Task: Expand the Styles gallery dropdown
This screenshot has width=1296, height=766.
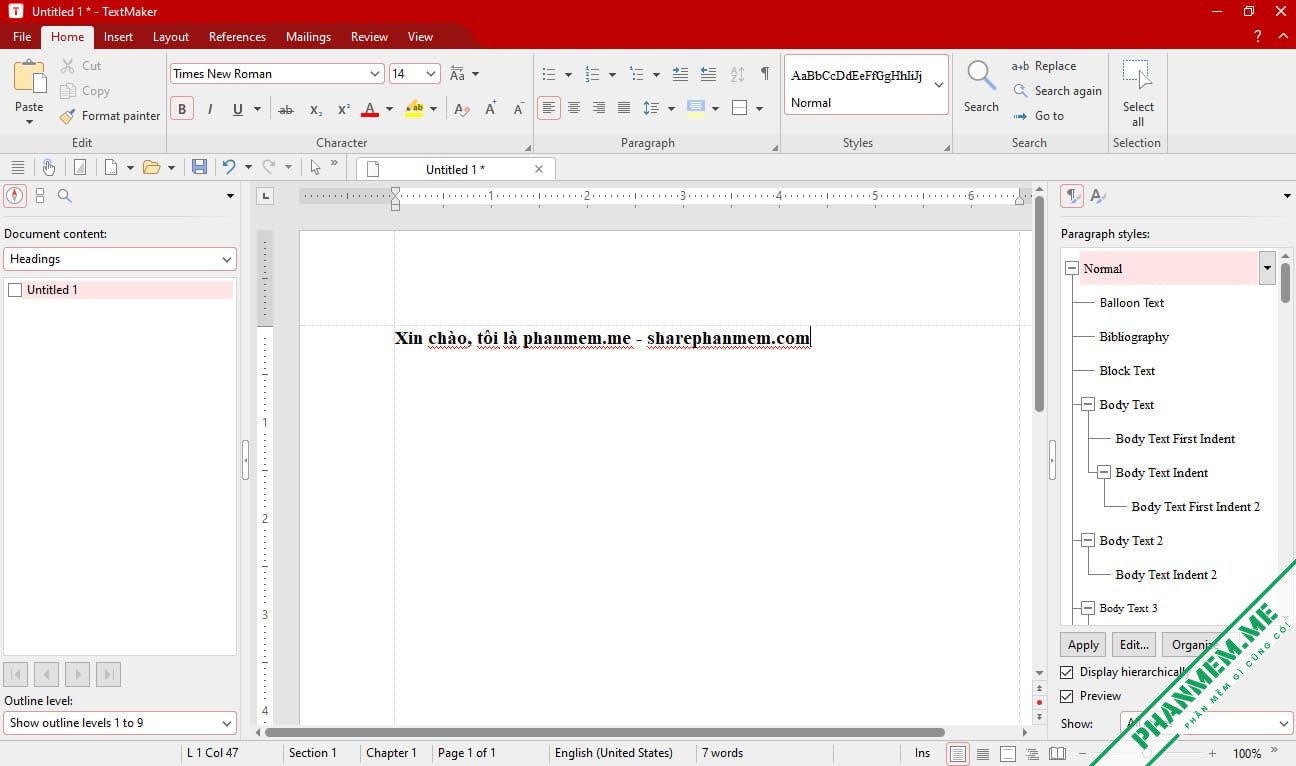Action: 939,85
